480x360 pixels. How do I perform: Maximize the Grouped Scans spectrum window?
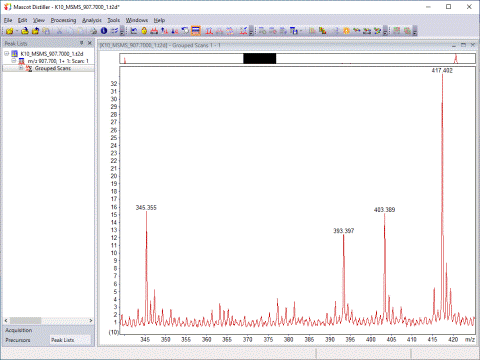point(463,45)
